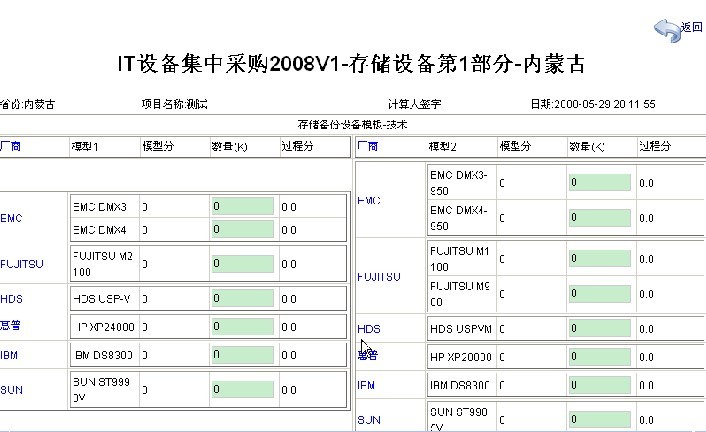Click the quantity field for EMC DMX4 in 模型1 table

click(243, 229)
